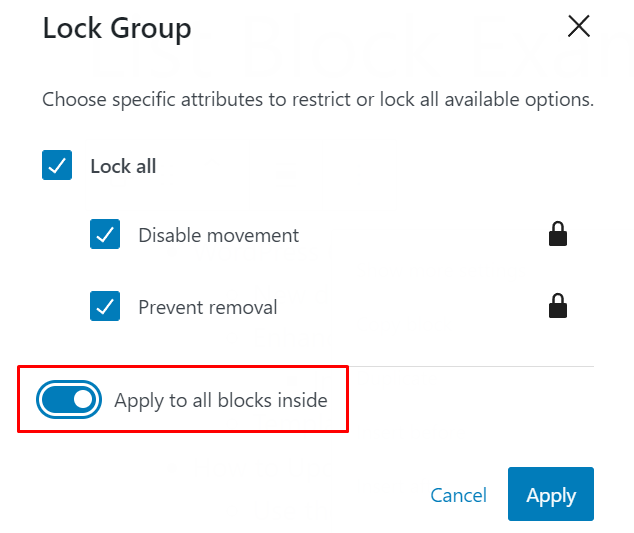Uncheck the Prevent removal checkbox
Image resolution: width=634 pixels, height=533 pixels.
(105, 307)
